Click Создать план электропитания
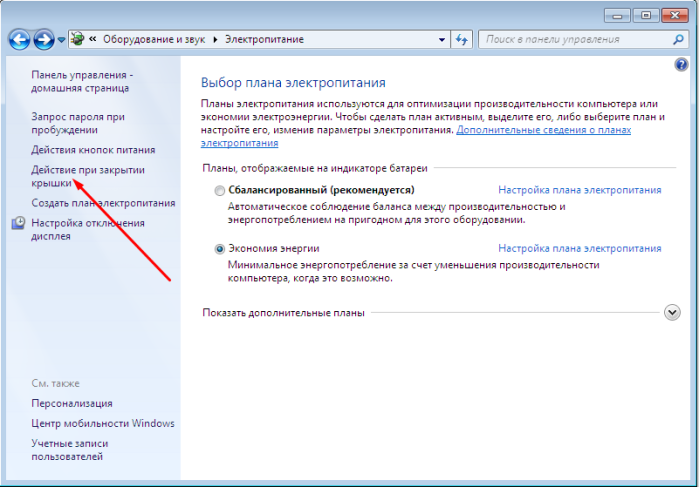The image size is (699, 487). [103, 203]
